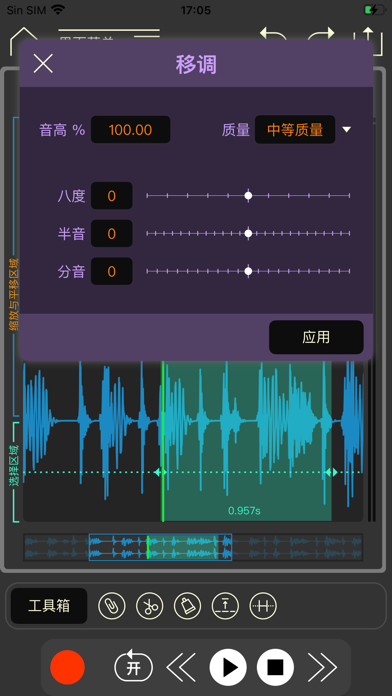
Task: Click the redo arrow icon
Action: (321, 35)
